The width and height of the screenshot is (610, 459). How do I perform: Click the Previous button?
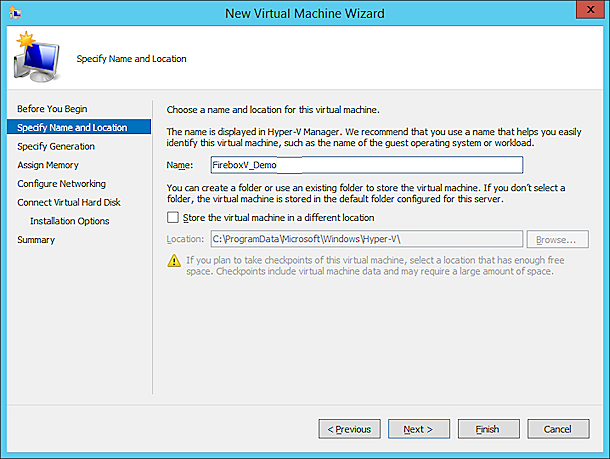coord(349,429)
